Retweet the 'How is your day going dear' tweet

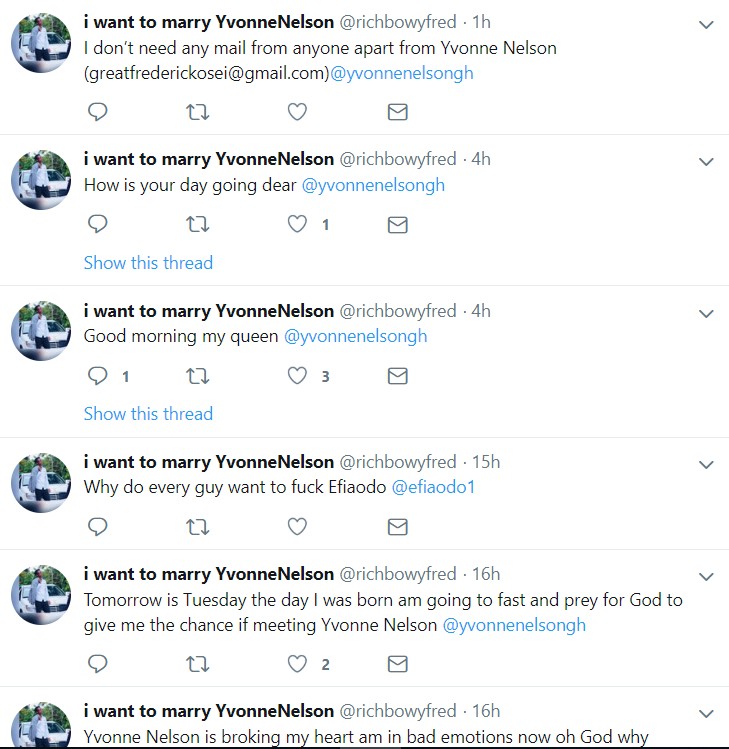coord(197,224)
